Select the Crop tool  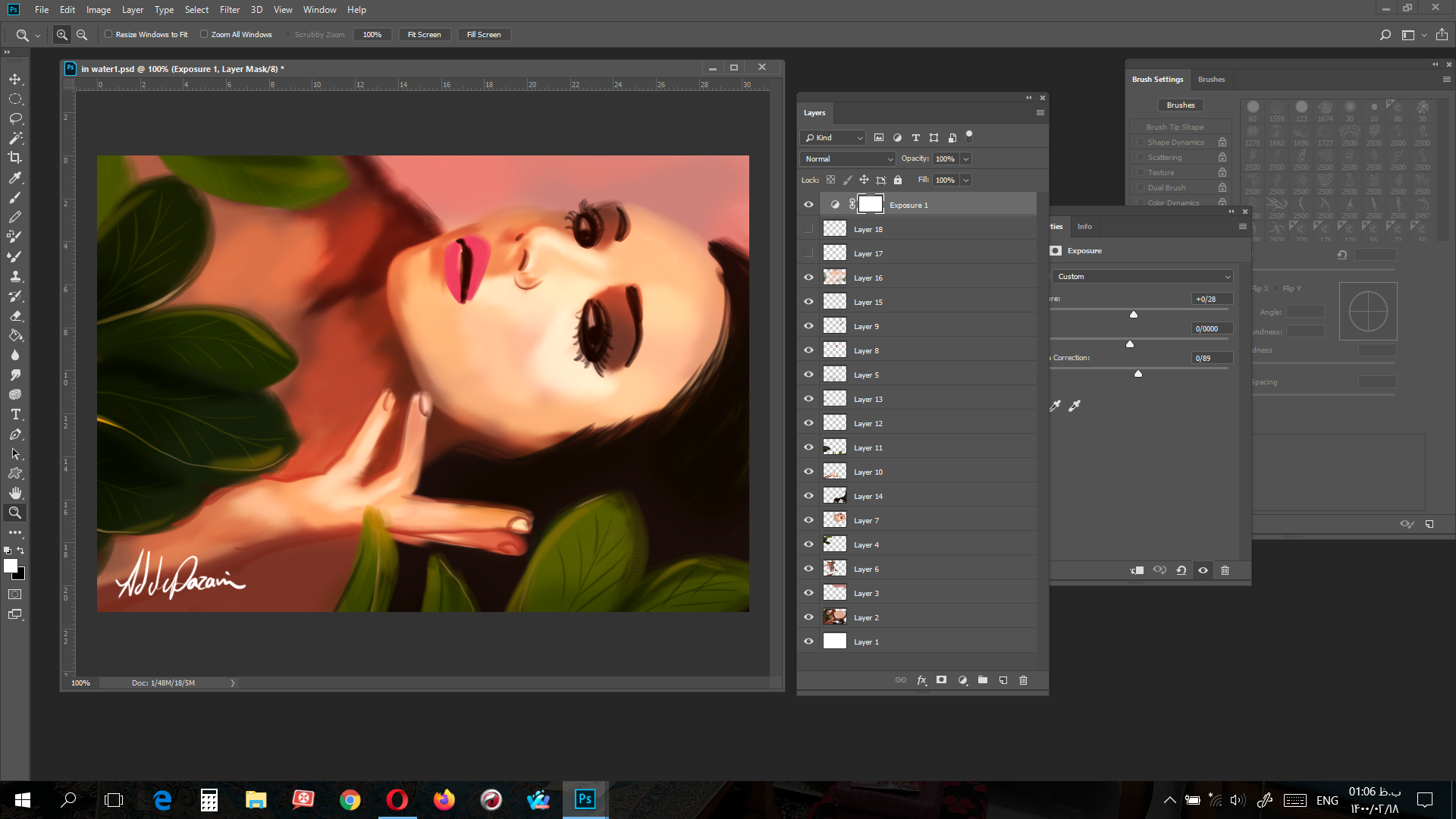15,158
